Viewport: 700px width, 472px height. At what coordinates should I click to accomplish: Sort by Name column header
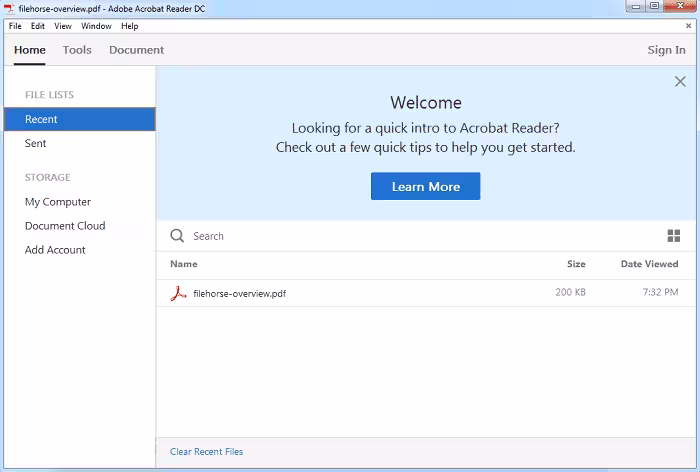tap(183, 264)
